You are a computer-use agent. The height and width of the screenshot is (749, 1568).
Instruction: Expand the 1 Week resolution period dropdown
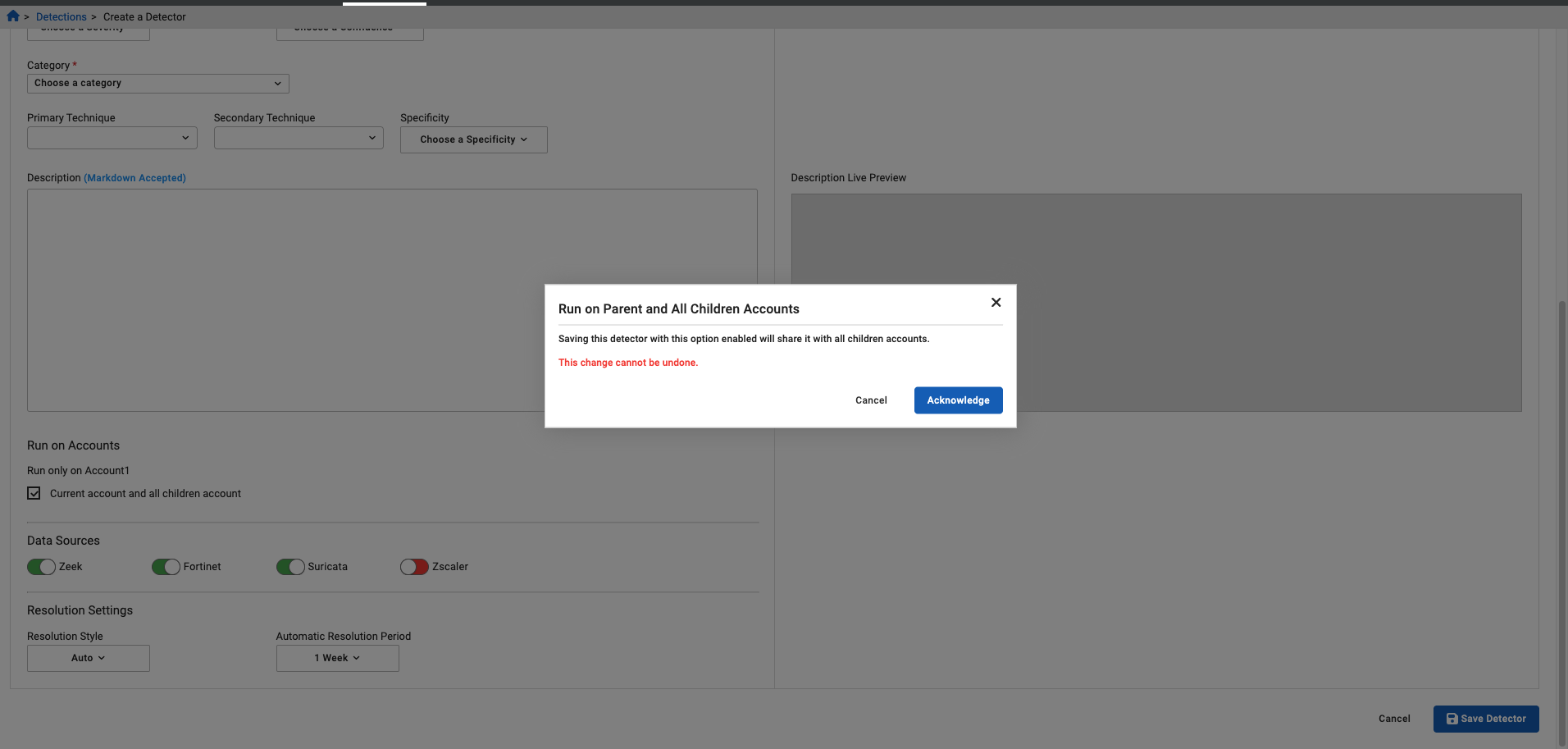click(337, 659)
